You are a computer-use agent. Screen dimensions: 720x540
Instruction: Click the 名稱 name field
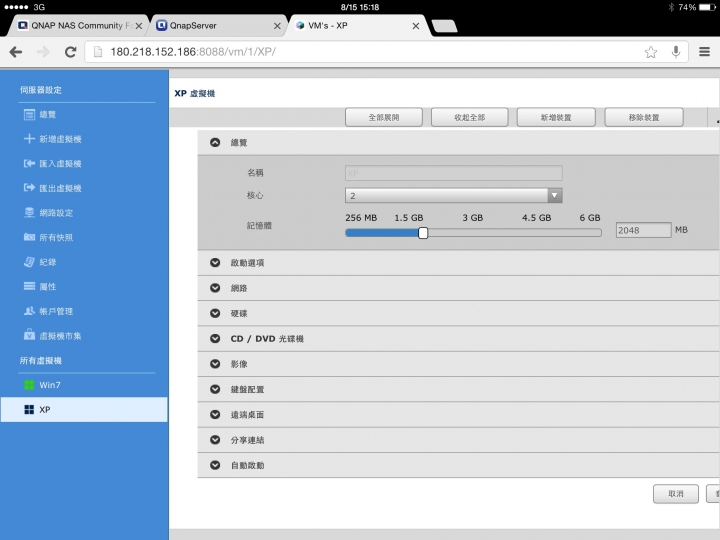[454, 173]
